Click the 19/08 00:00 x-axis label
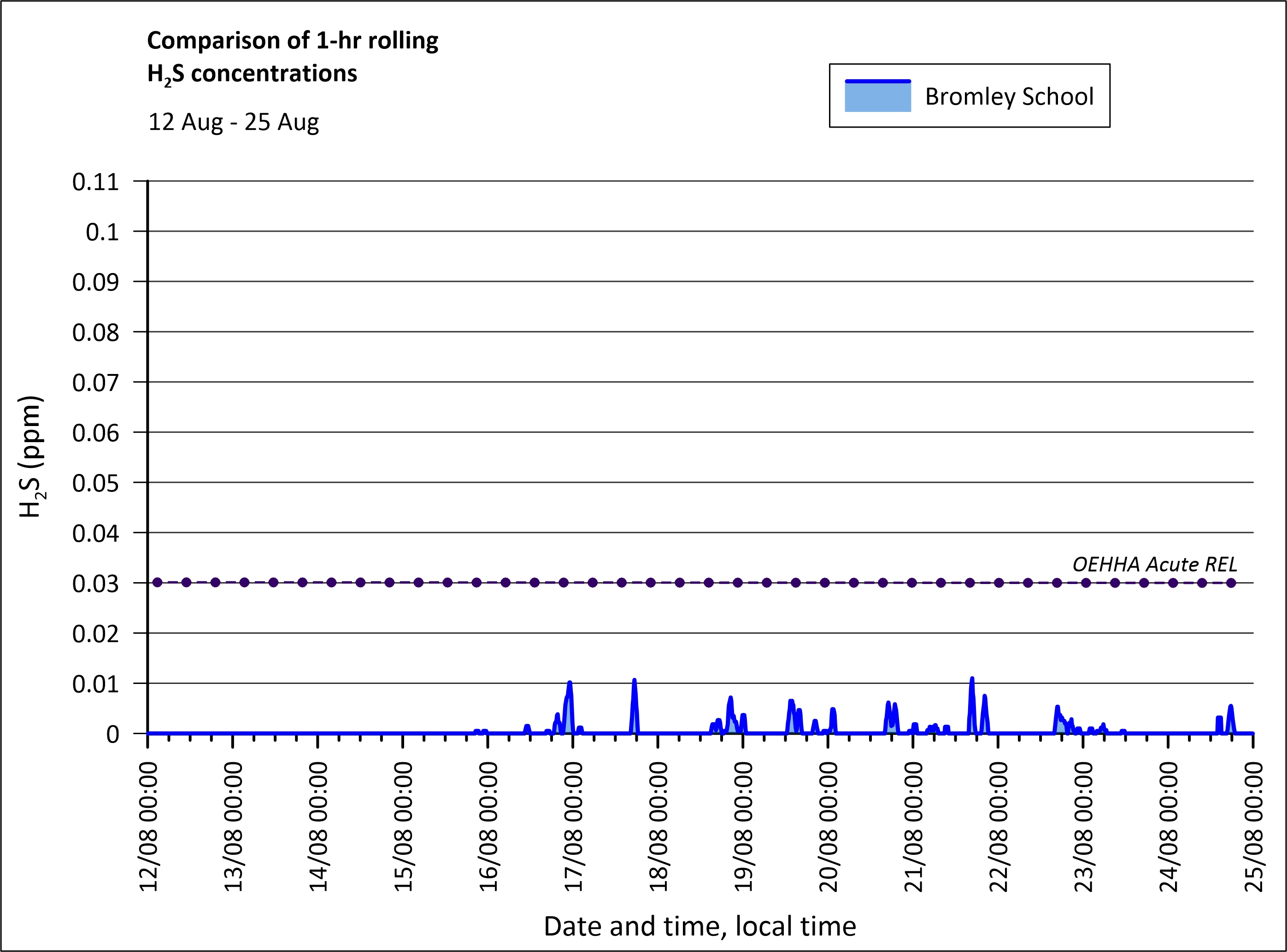Screen dimensions: 1287x952 (x=744, y=827)
